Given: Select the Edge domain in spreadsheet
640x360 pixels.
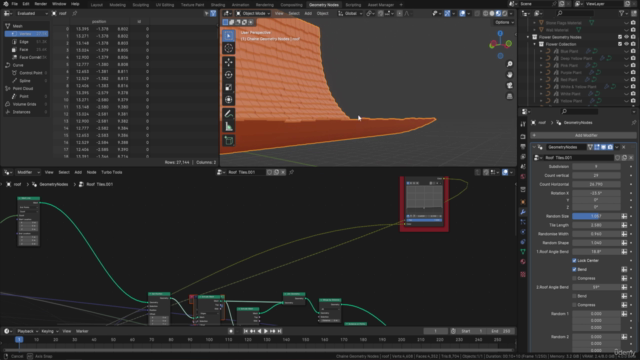Looking at the screenshot, I should tap(27, 42).
